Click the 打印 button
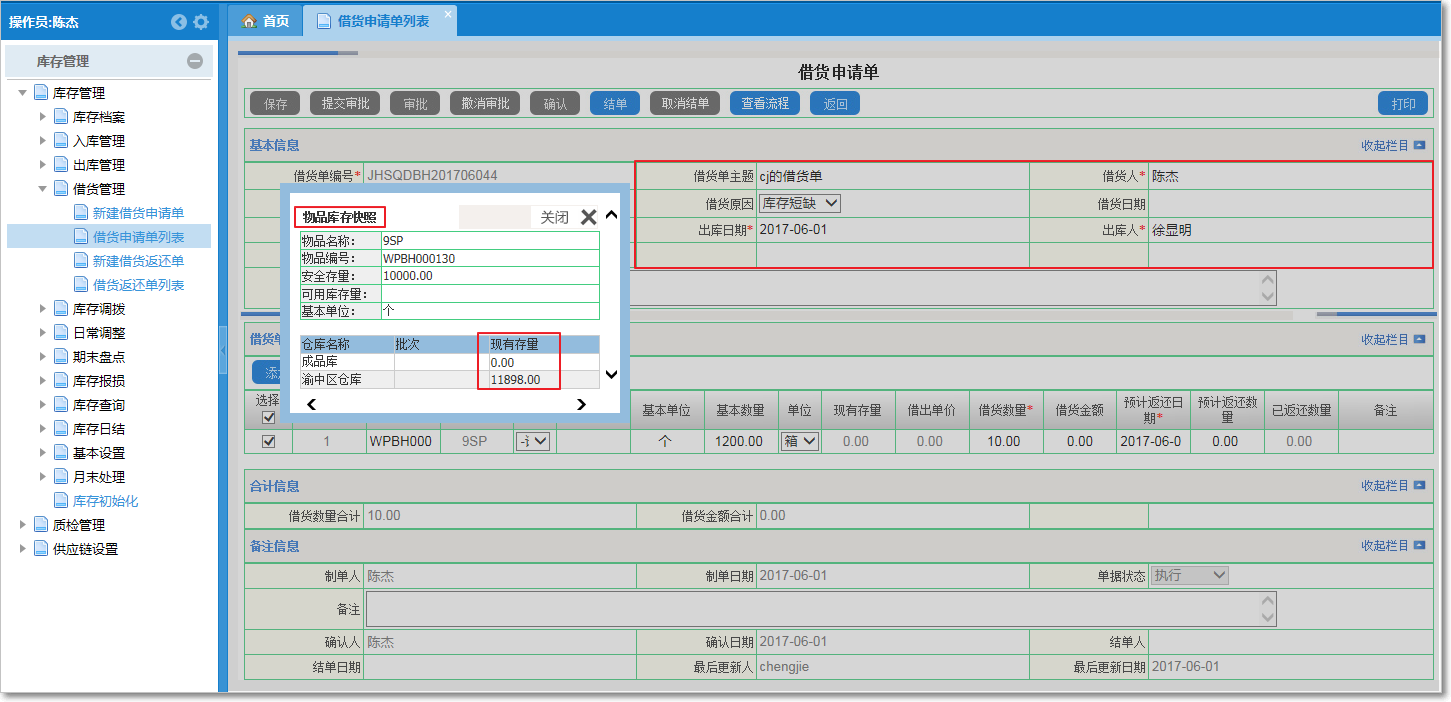The image size is (1451, 702). coord(1403,103)
